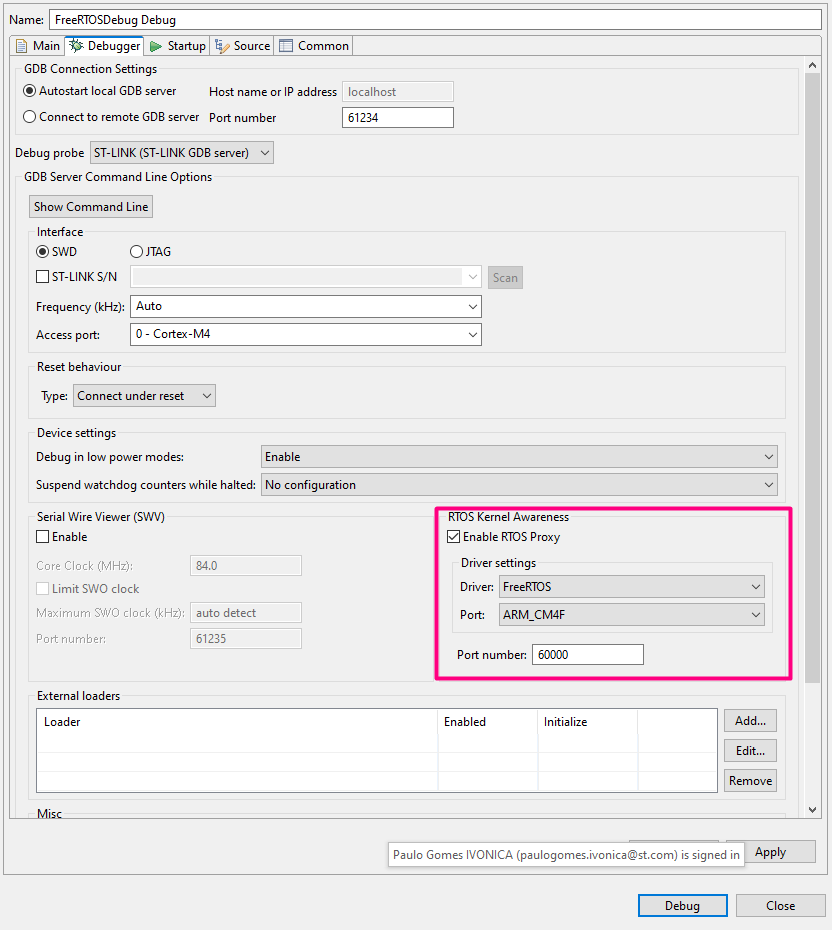This screenshot has height=930, width=832.
Task: Click the scrollbar down arrow
Action: click(812, 810)
